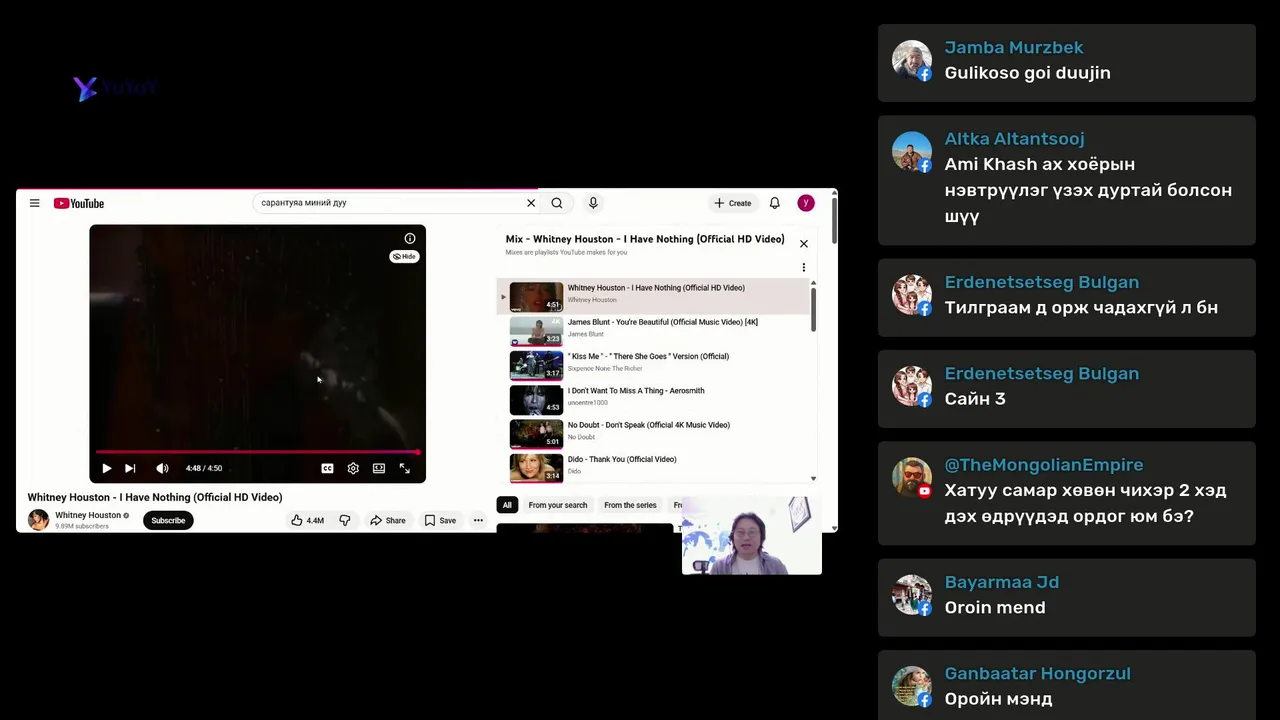1280x720 pixels.
Task: Open Mix playlist options menu
Action: [803, 267]
